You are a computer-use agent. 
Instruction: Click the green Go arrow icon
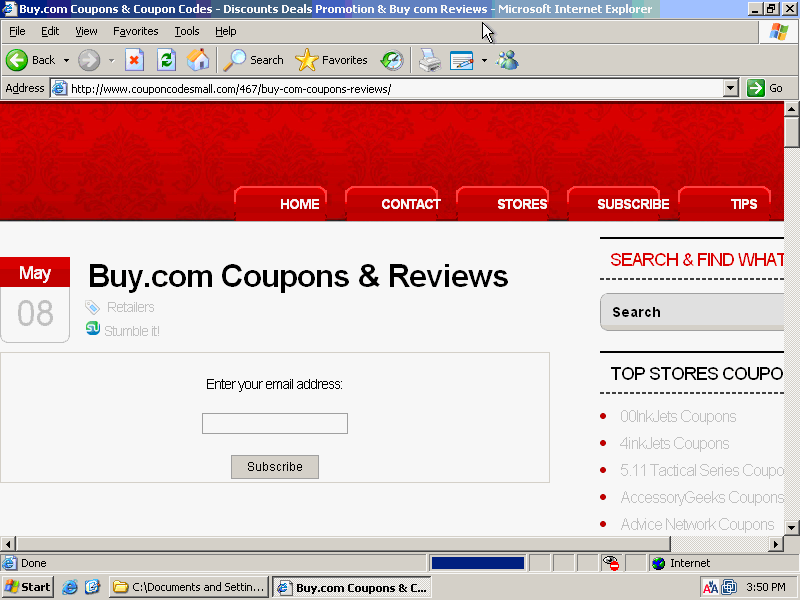756,88
